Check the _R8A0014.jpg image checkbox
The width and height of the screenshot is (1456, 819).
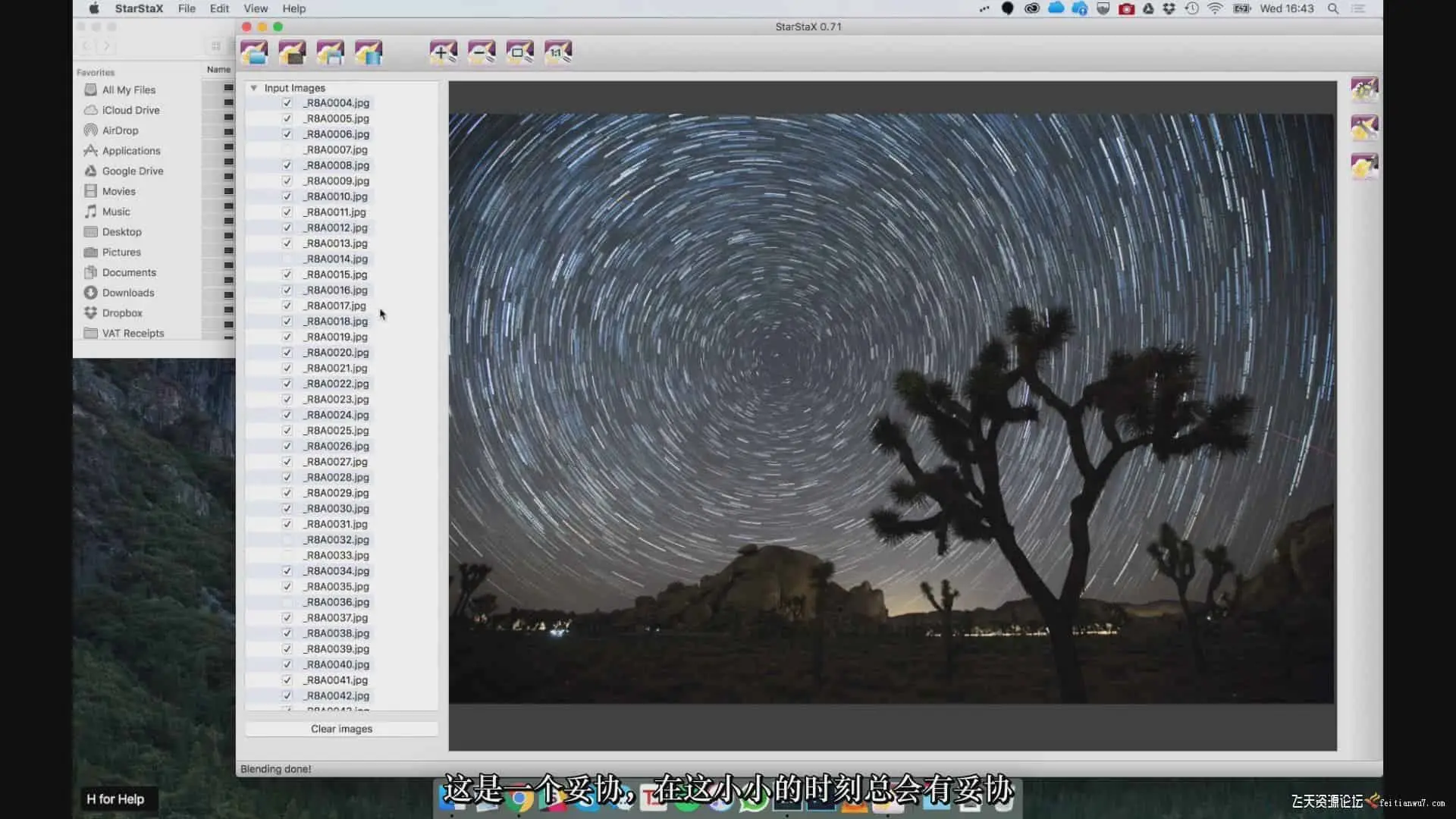pyautogui.click(x=287, y=259)
